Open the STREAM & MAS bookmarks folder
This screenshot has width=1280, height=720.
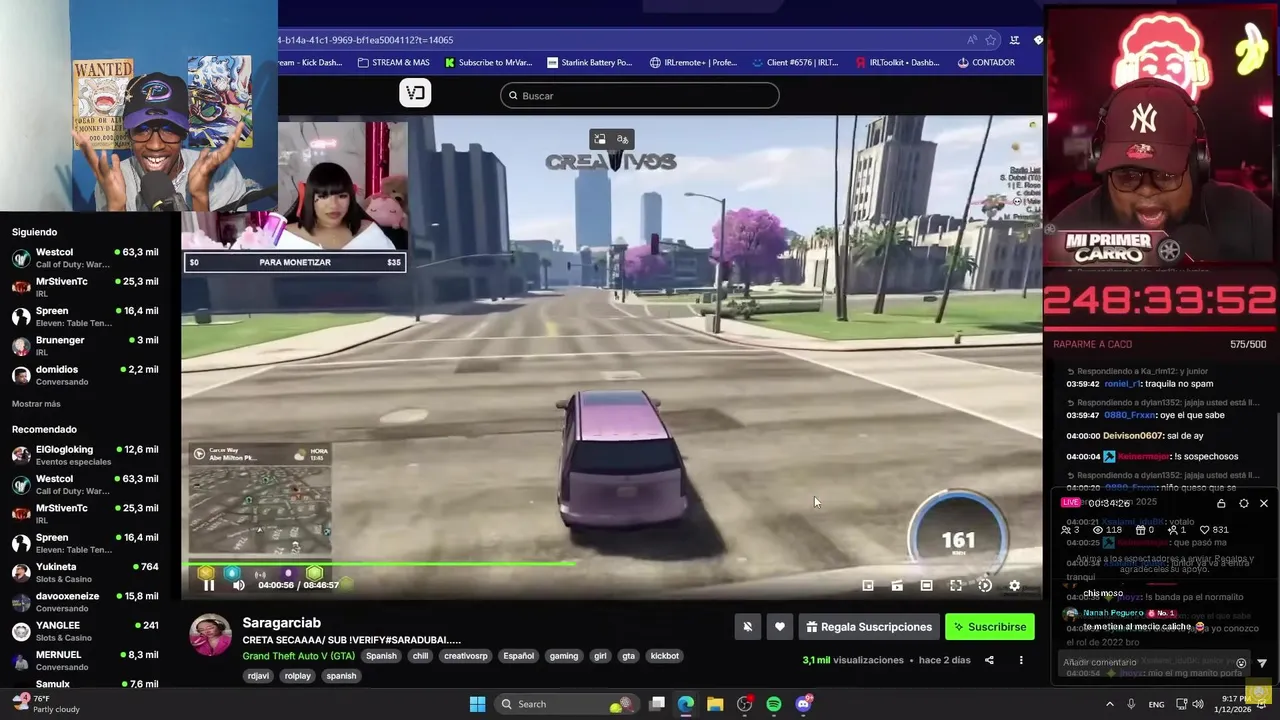coord(393,62)
